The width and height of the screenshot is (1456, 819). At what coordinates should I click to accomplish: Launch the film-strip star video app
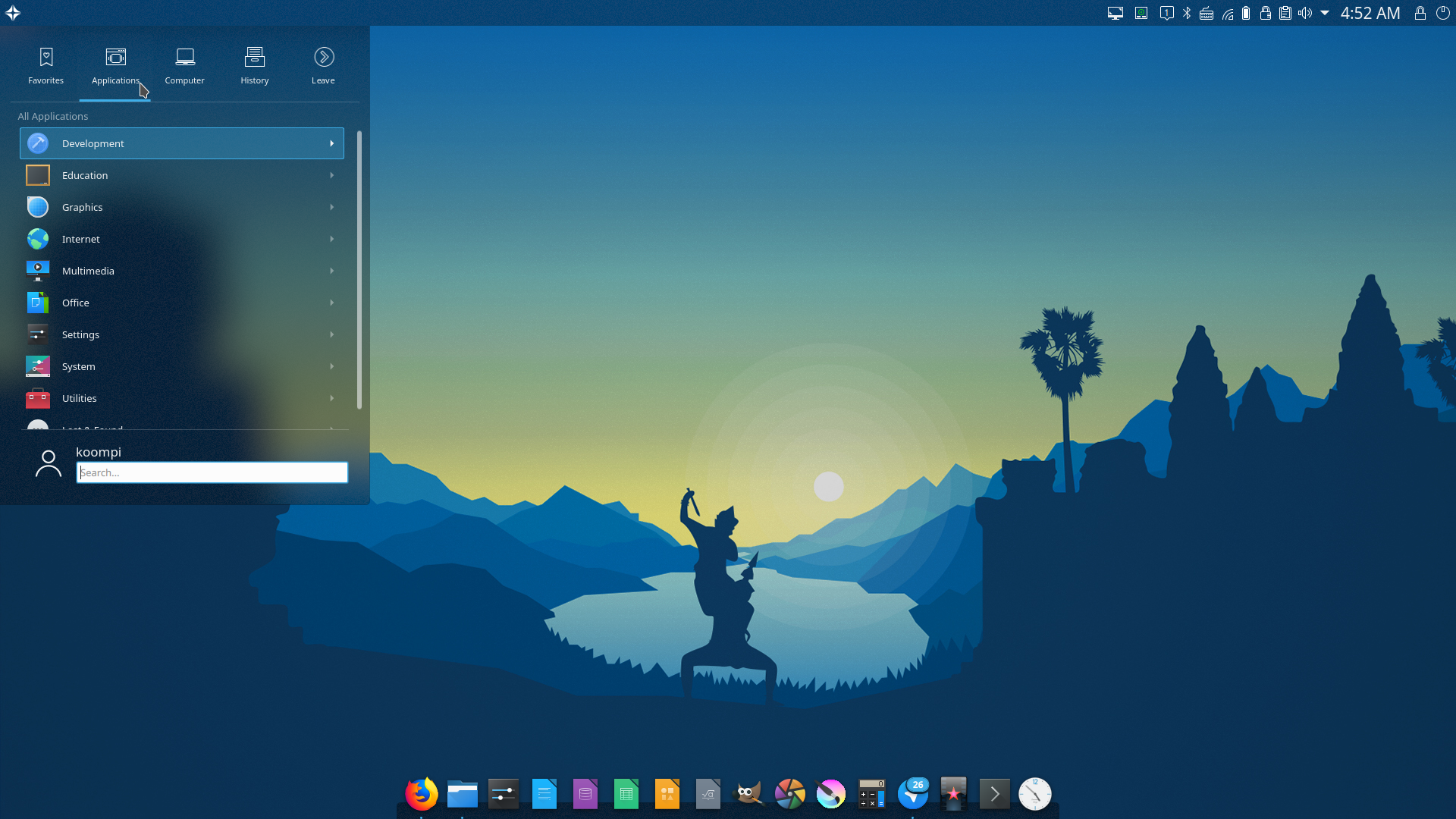point(954,794)
